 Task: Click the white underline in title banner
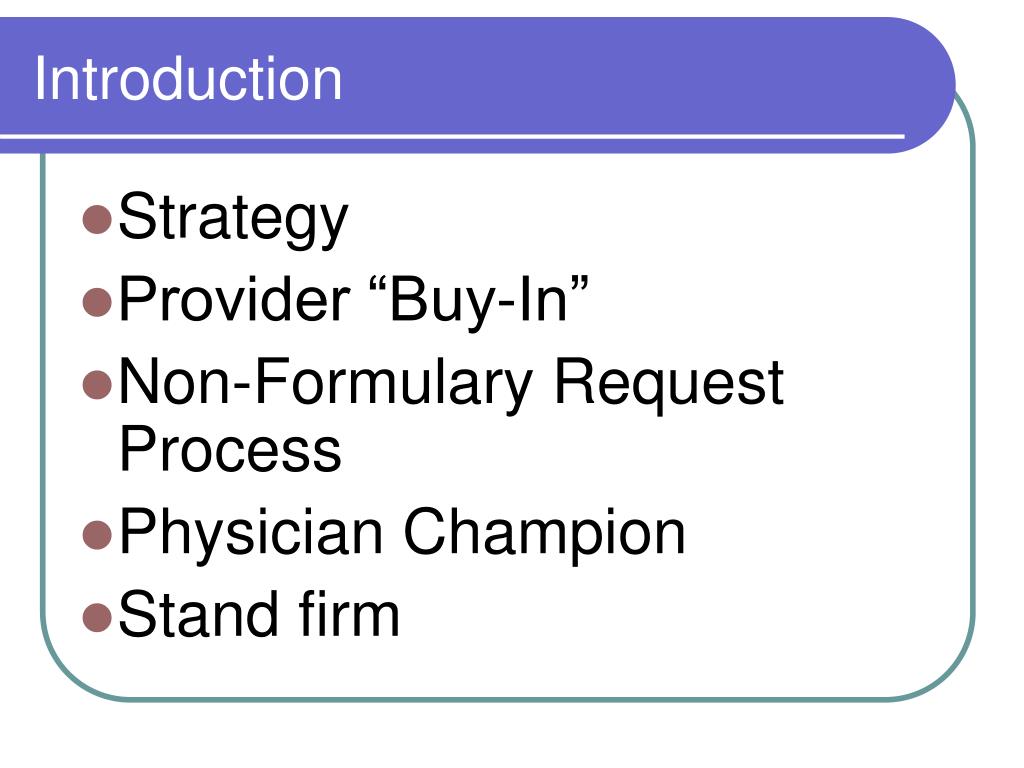click(452, 136)
